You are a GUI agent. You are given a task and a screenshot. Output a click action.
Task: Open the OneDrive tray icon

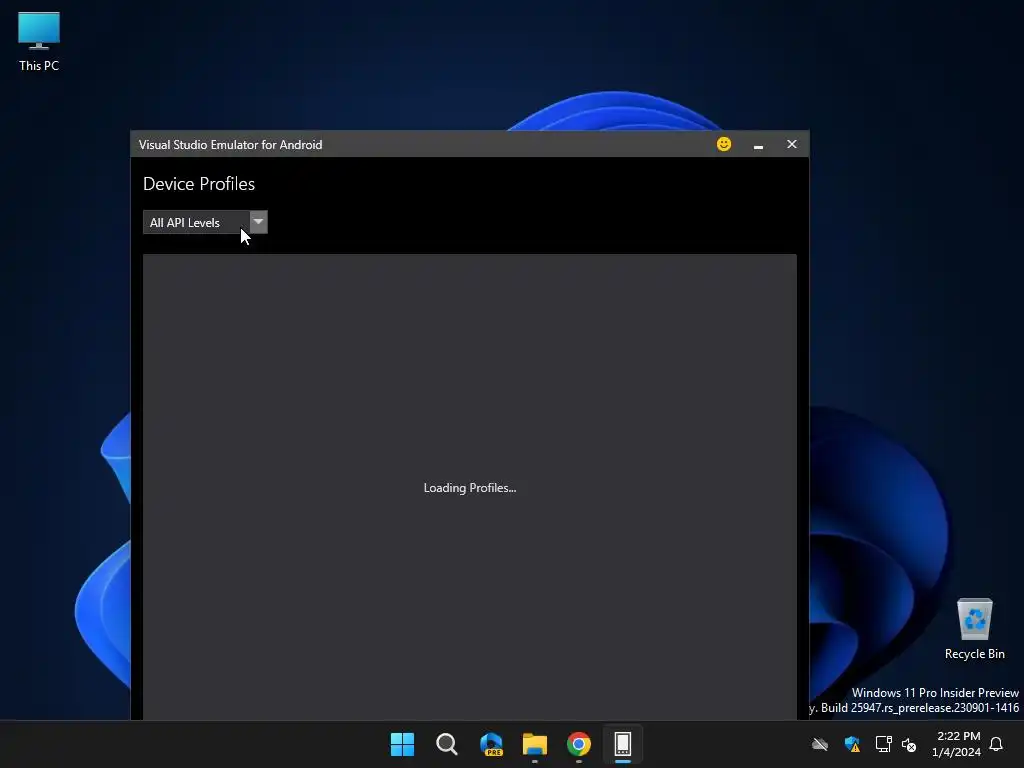click(820, 744)
